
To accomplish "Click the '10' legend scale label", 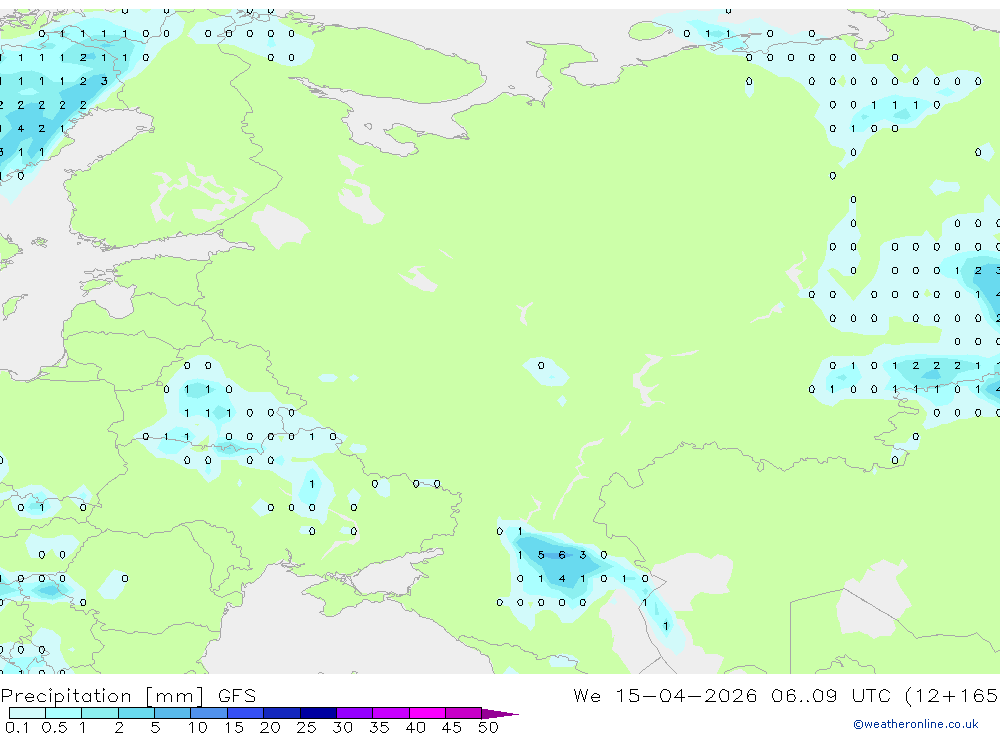I will [197, 727].
